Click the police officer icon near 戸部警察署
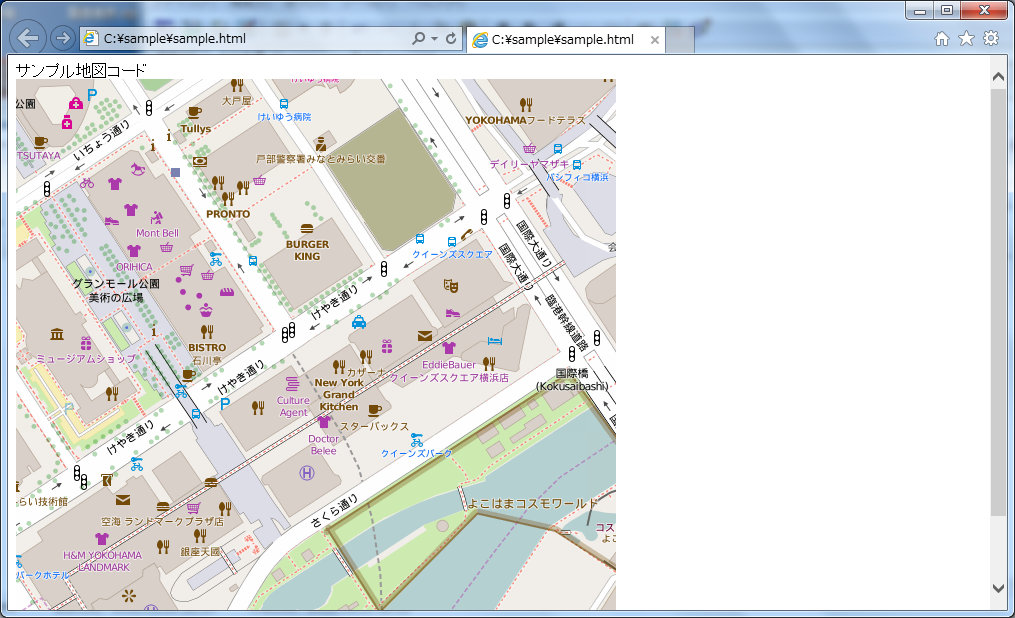The image size is (1015, 618). click(320, 144)
